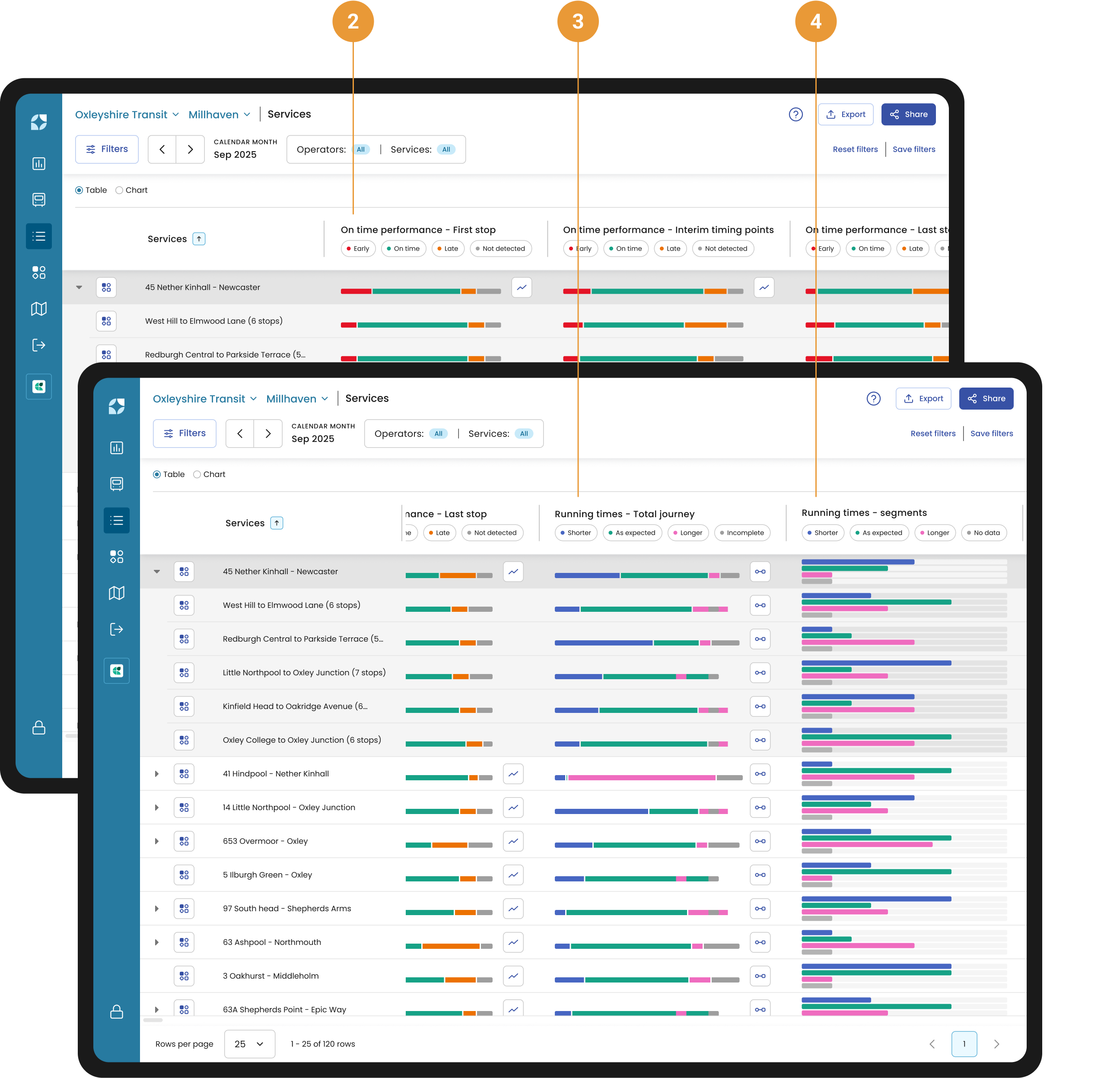The height and width of the screenshot is (1078, 1120).
Task: Collapse the 45 Nether Kinhall - Newcaster row in the front window
Action: [156, 571]
